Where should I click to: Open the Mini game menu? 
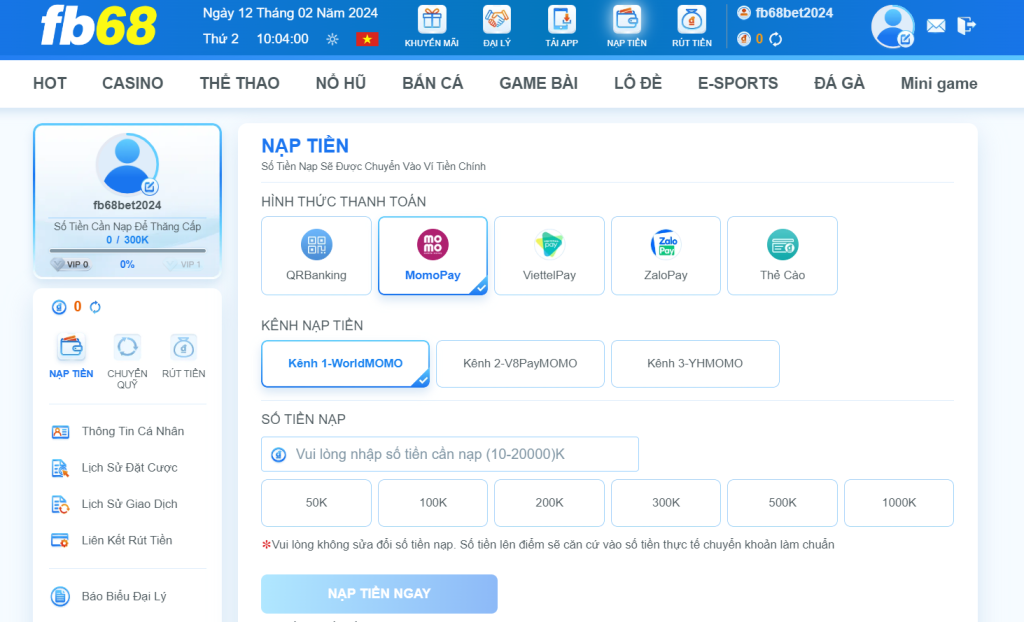tap(938, 83)
